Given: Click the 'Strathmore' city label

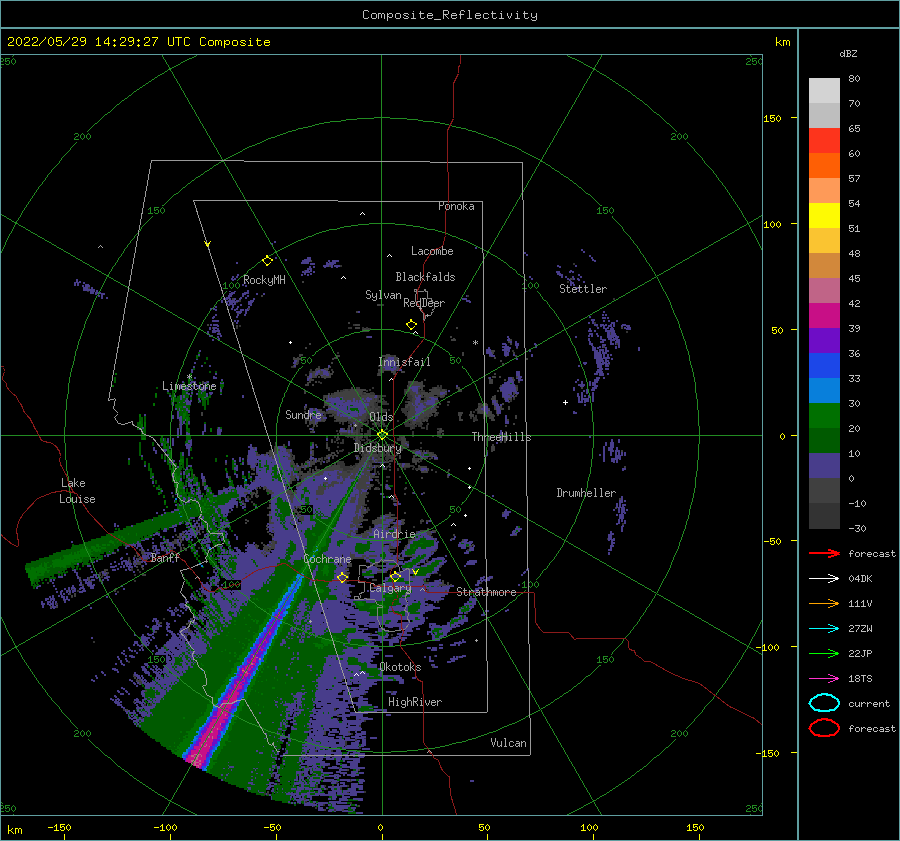Looking at the screenshot, I should 486,592.
